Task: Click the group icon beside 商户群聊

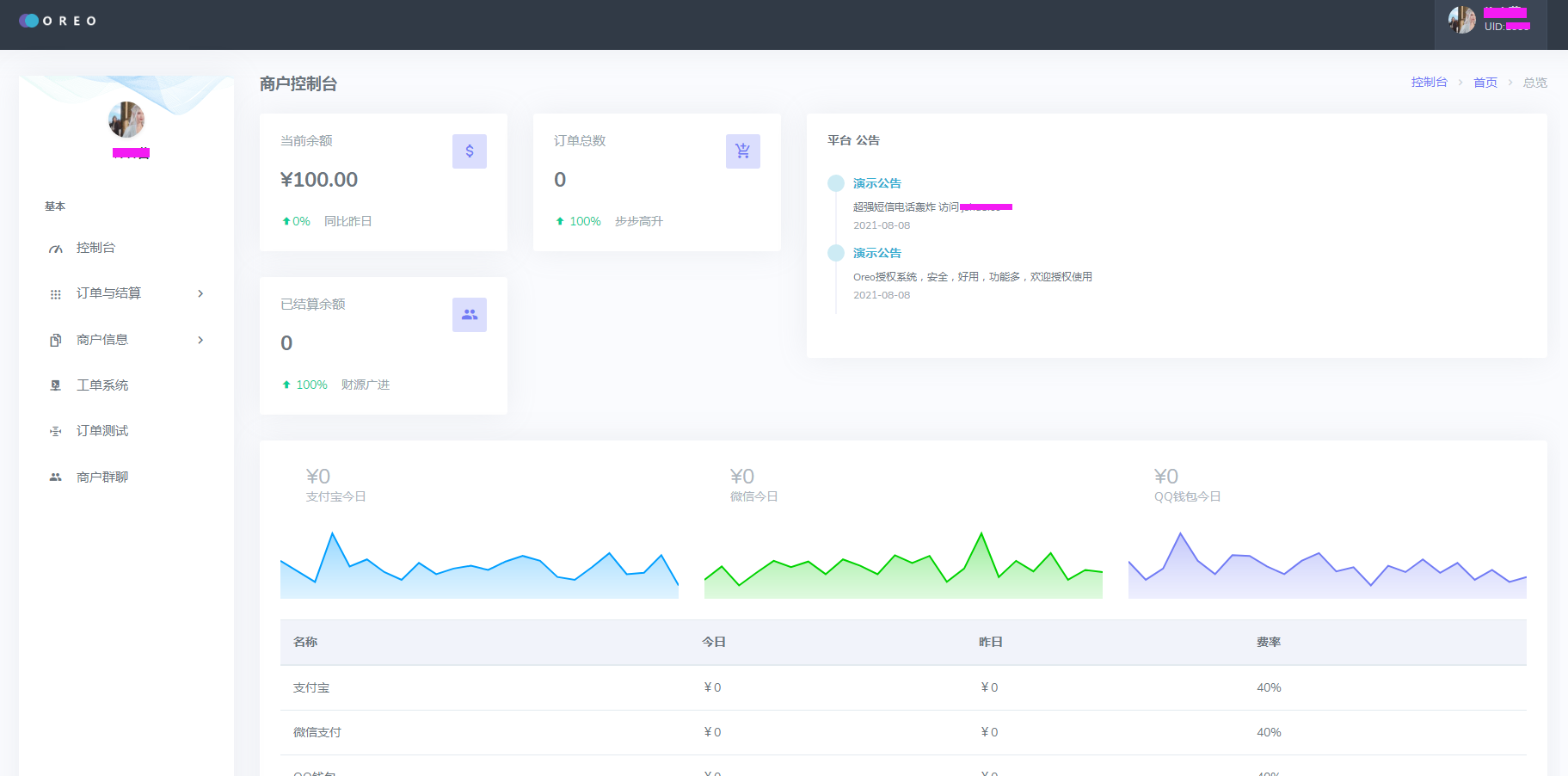Action: pos(56,477)
